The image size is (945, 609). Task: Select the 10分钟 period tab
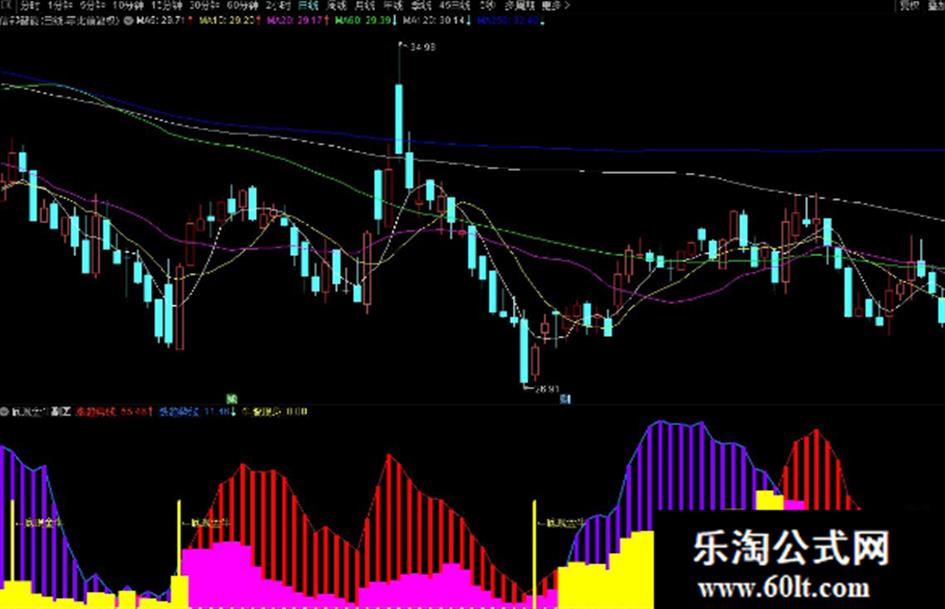click(128, 5)
